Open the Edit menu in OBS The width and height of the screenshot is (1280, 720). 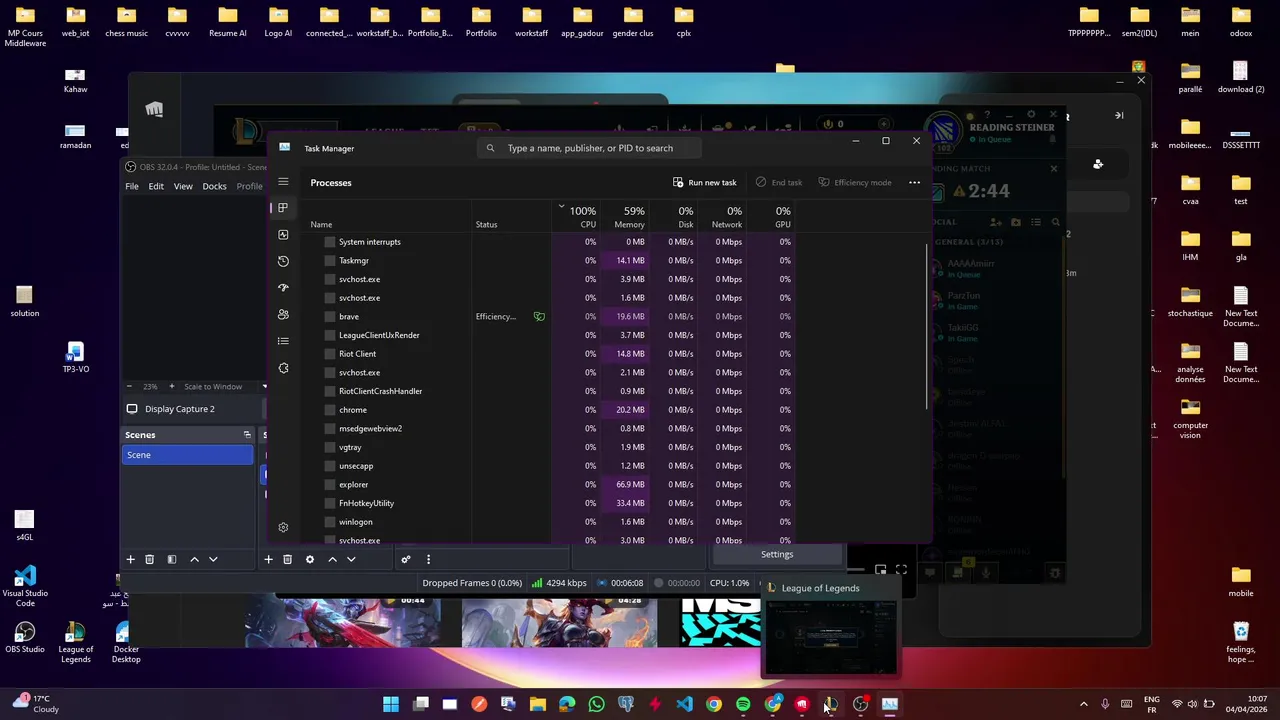(x=156, y=186)
